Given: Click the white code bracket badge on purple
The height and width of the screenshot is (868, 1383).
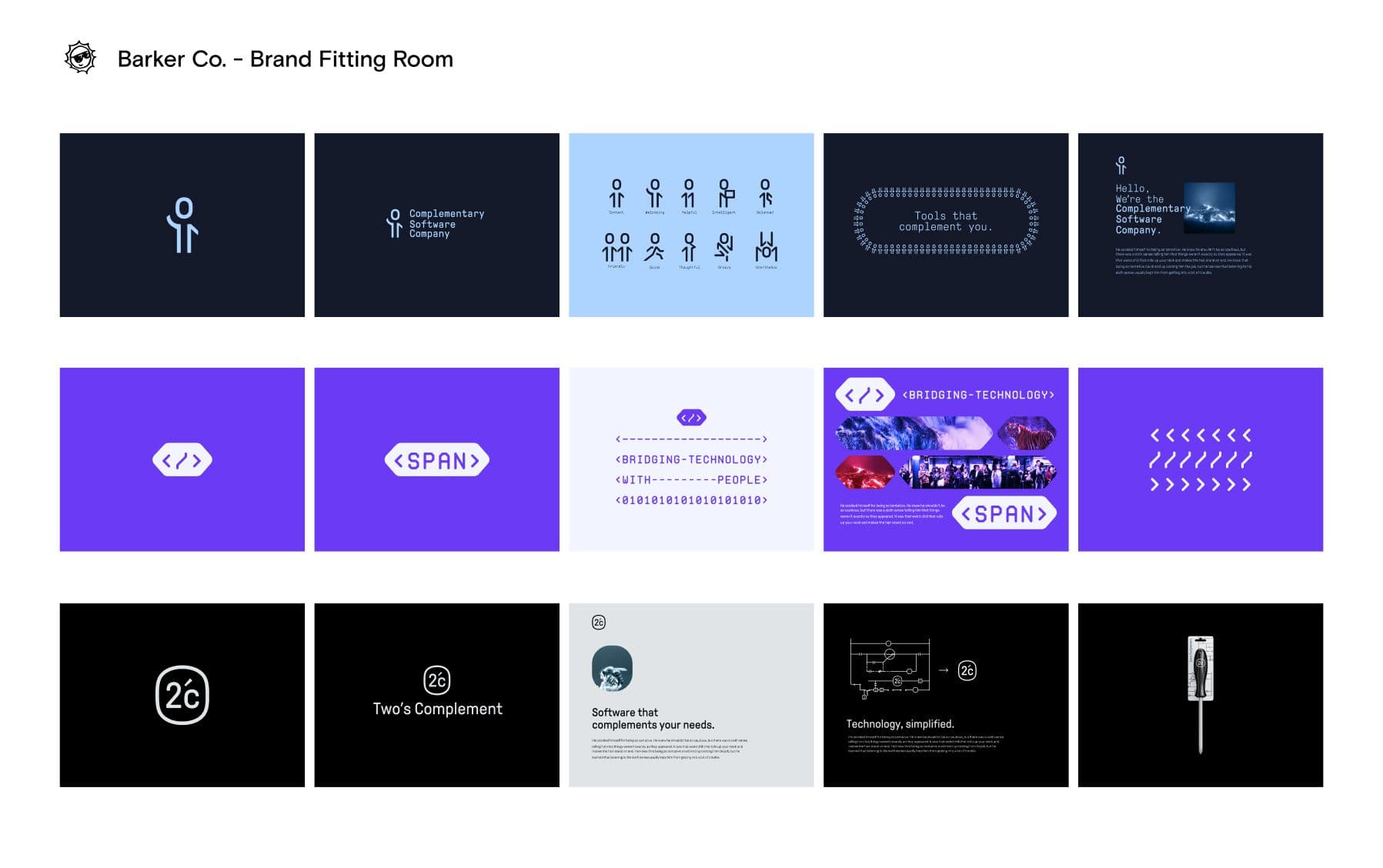Looking at the screenshot, I should [182, 460].
